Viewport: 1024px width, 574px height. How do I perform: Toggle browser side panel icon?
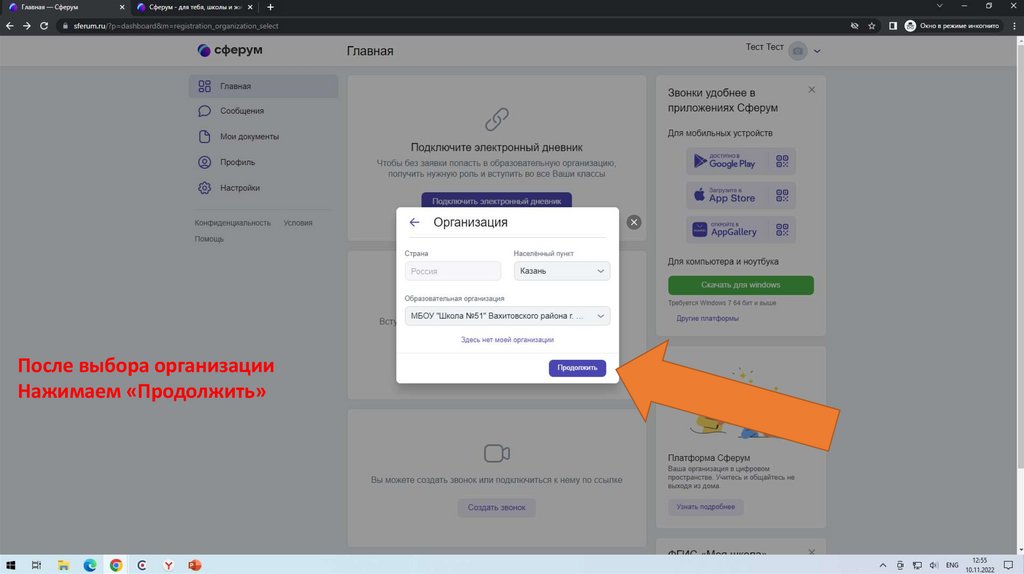(x=893, y=26)
